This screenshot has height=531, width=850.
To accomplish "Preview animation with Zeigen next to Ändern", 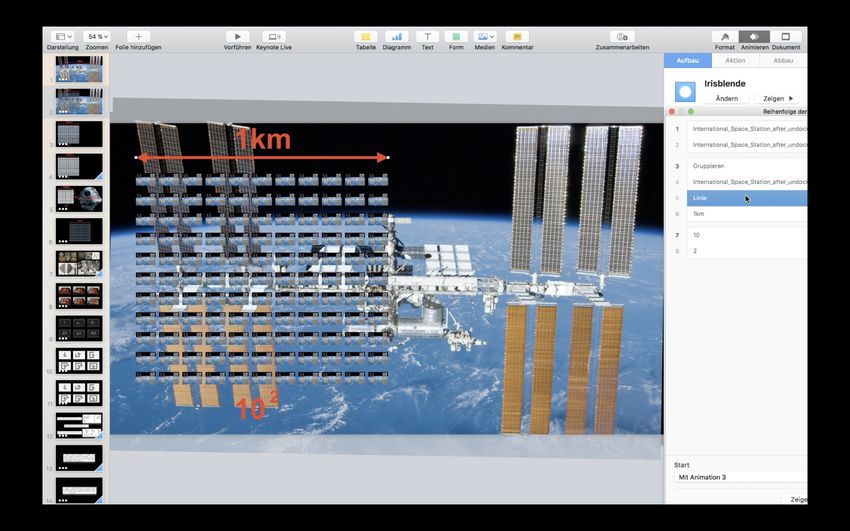I will pyautogui.click(x=778, y=98).
